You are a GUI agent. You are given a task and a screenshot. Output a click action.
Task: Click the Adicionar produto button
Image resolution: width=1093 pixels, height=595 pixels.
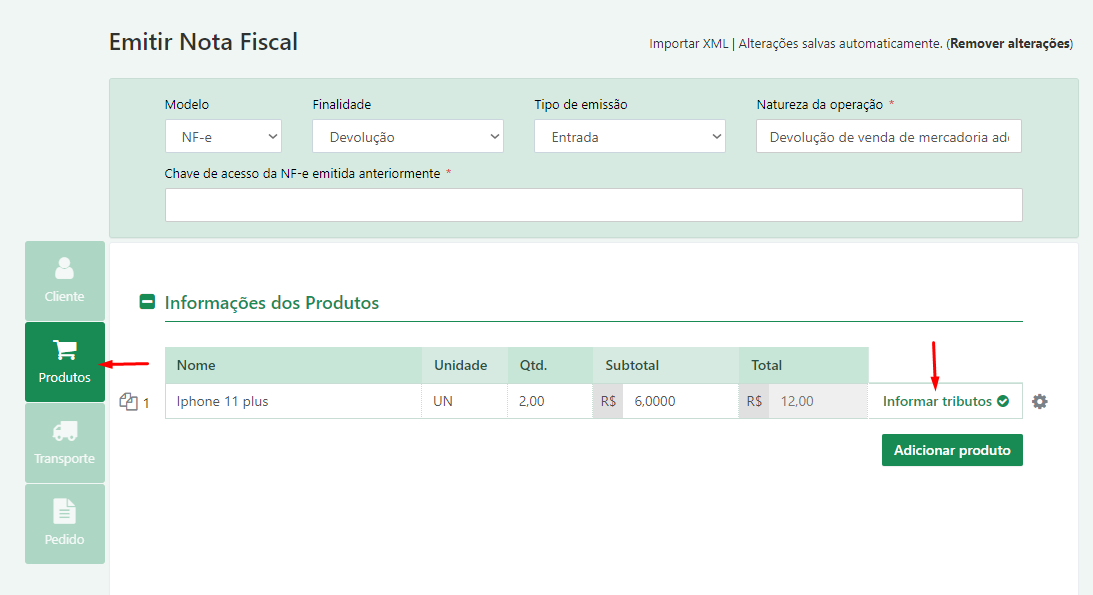[x=952, y=450]
